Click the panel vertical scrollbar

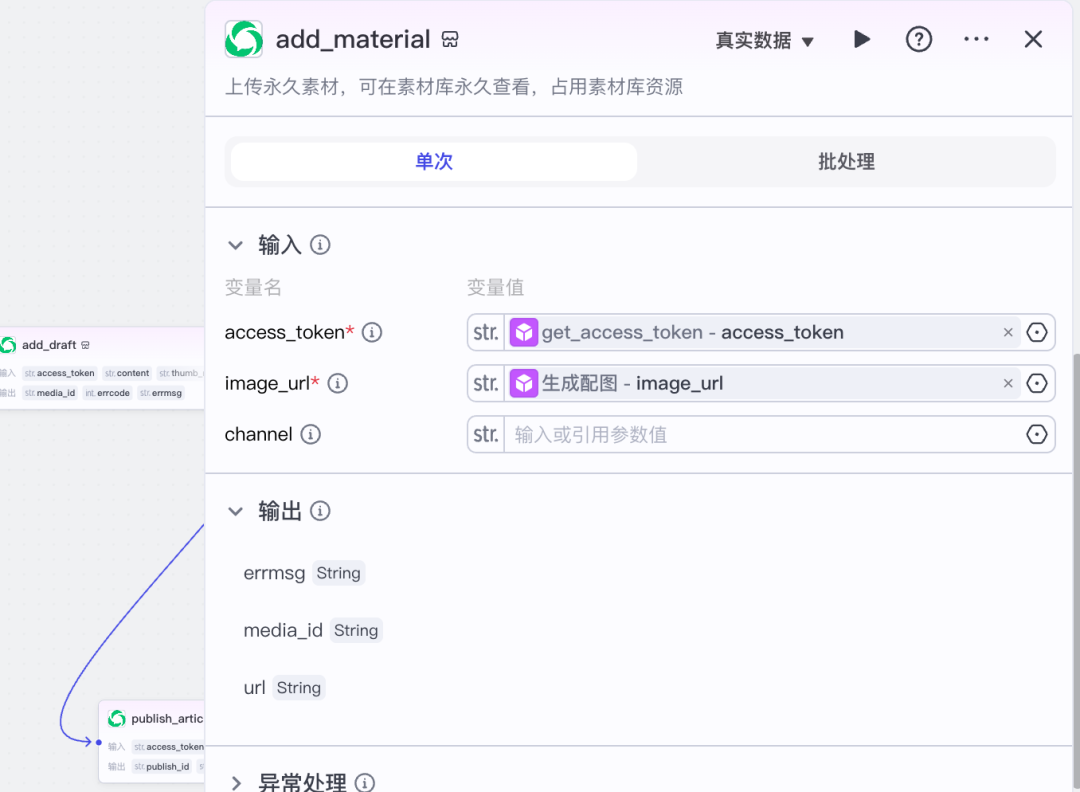(x=1076, y=572)
